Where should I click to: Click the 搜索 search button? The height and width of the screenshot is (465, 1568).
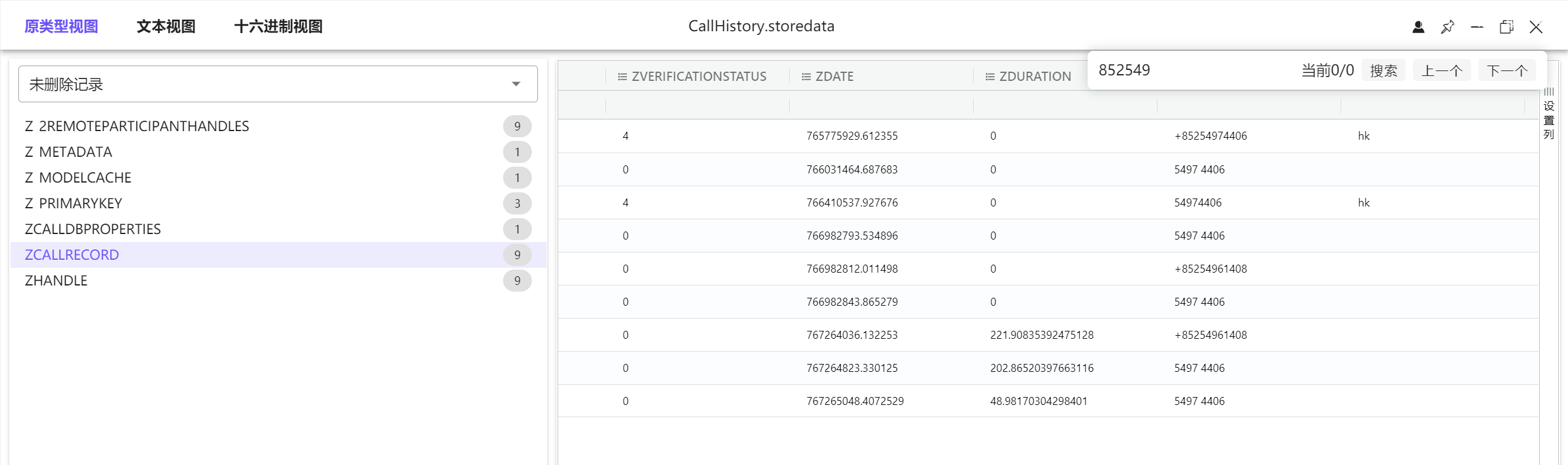coord(1383,70)
